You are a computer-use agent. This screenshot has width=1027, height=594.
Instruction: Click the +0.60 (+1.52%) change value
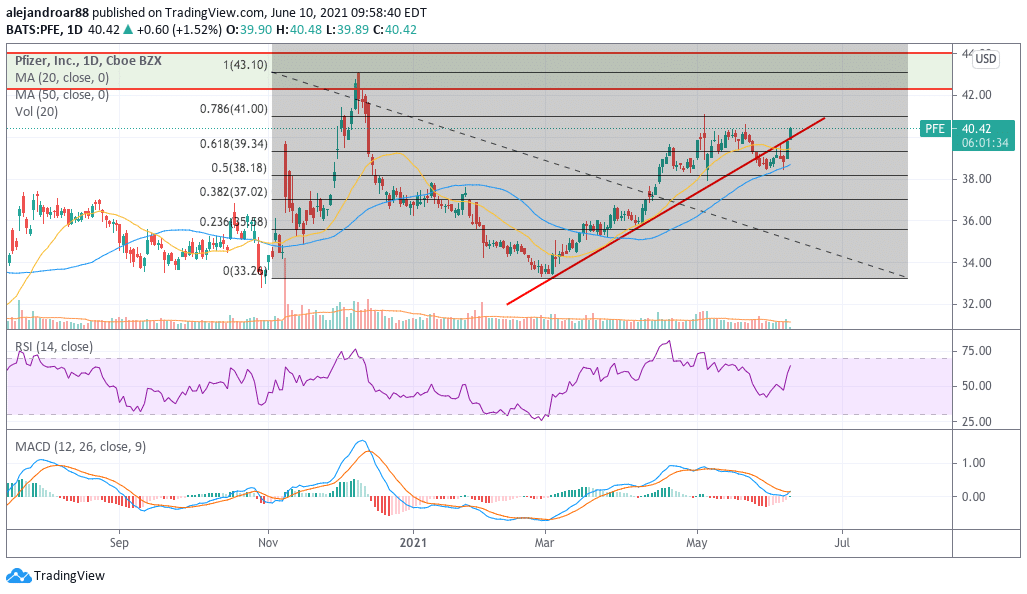179,29
